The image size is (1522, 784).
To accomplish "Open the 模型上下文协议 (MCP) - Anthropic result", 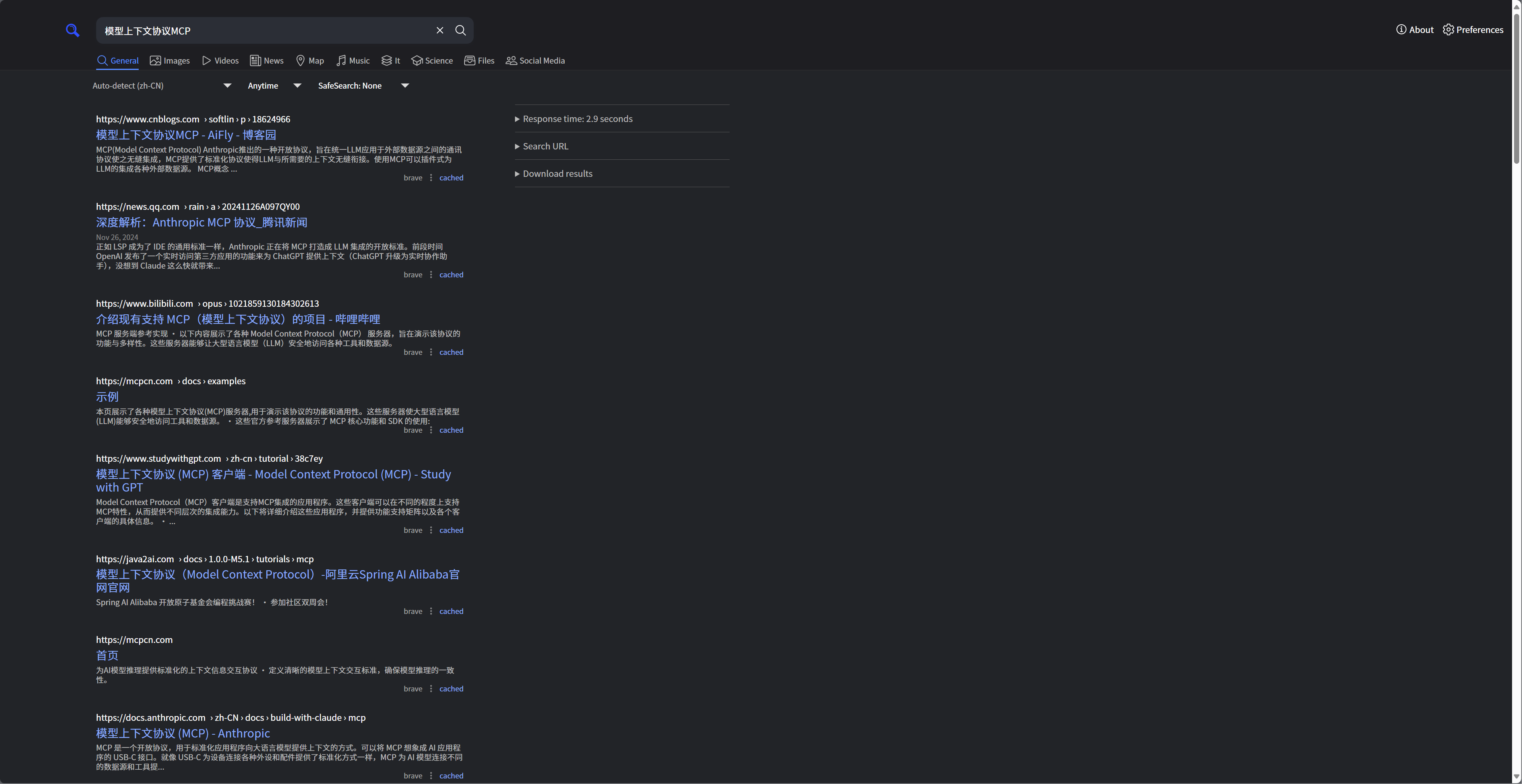I will tap(183, 733).
